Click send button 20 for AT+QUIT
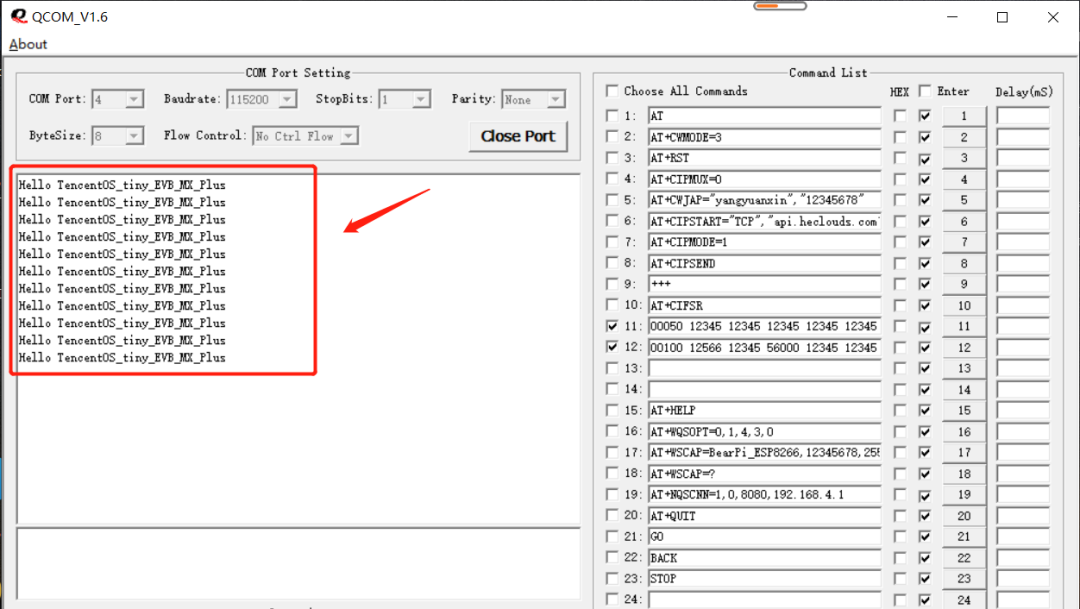 (964, 515)
